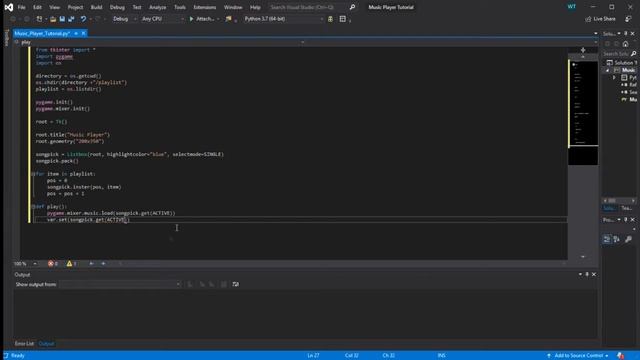640x360 pixels.
Task: Pin the Output panel
Action: coord(587,275)
